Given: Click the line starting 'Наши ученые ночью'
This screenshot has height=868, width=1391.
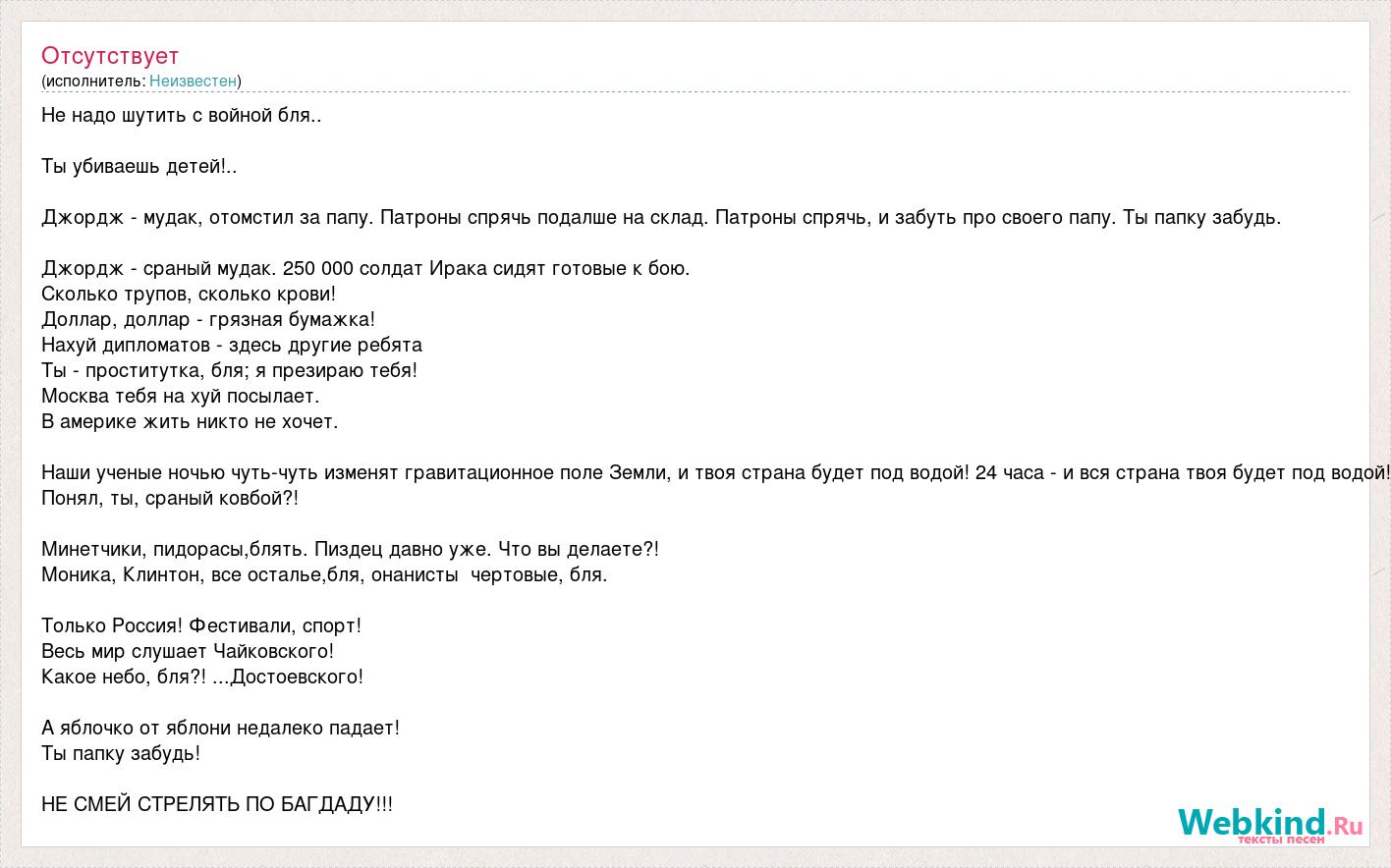Looking at the screenshot, I should [715, 472].
